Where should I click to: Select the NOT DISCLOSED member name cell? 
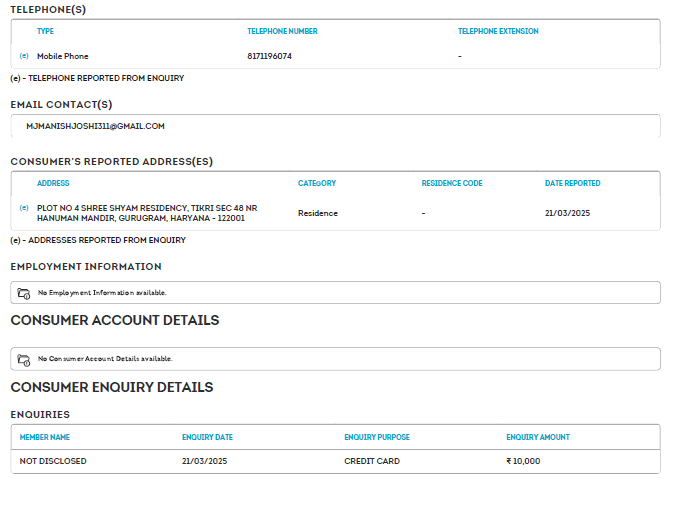coord(53,461)
